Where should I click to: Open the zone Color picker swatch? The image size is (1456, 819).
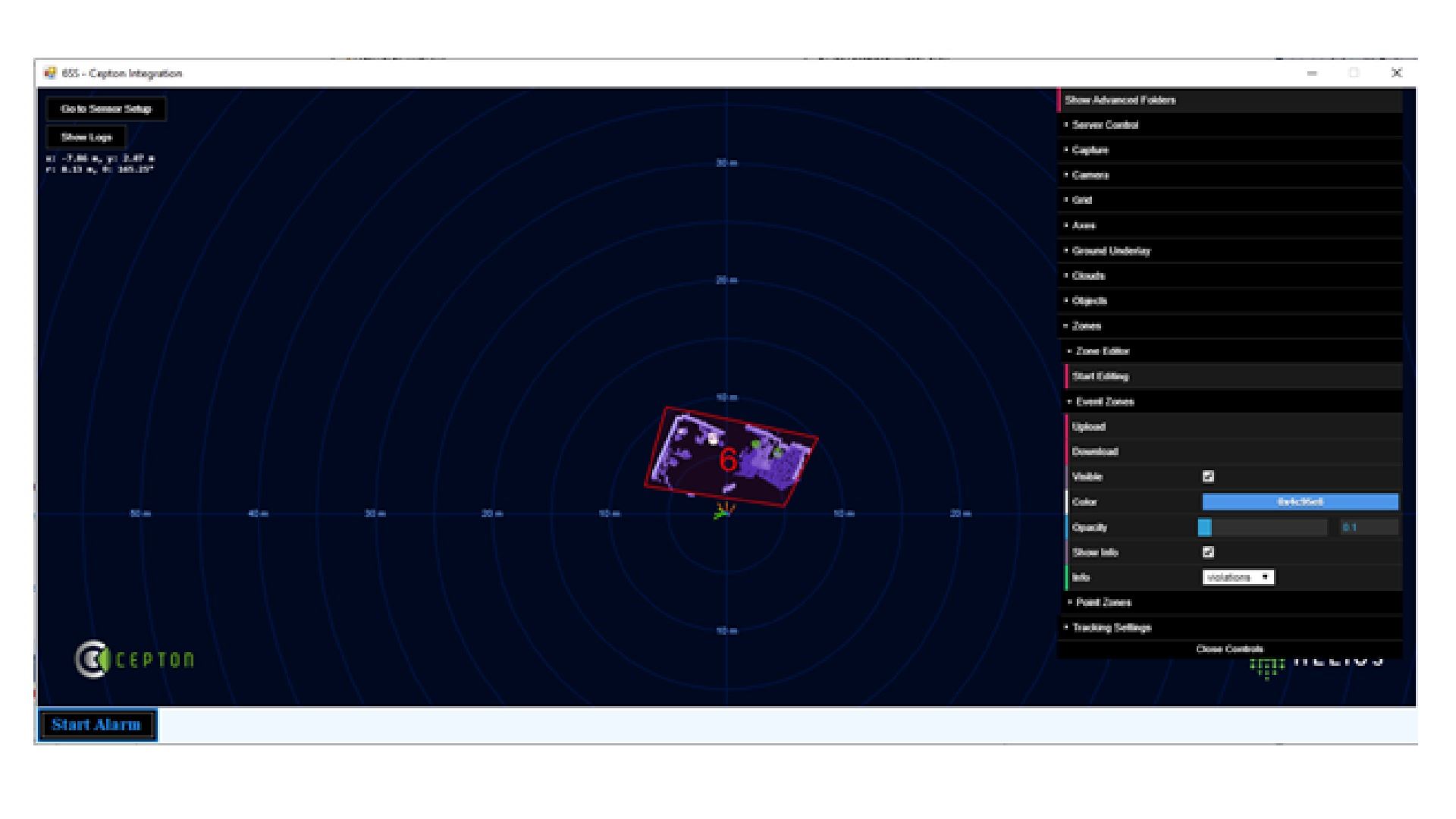(1300, 501)
